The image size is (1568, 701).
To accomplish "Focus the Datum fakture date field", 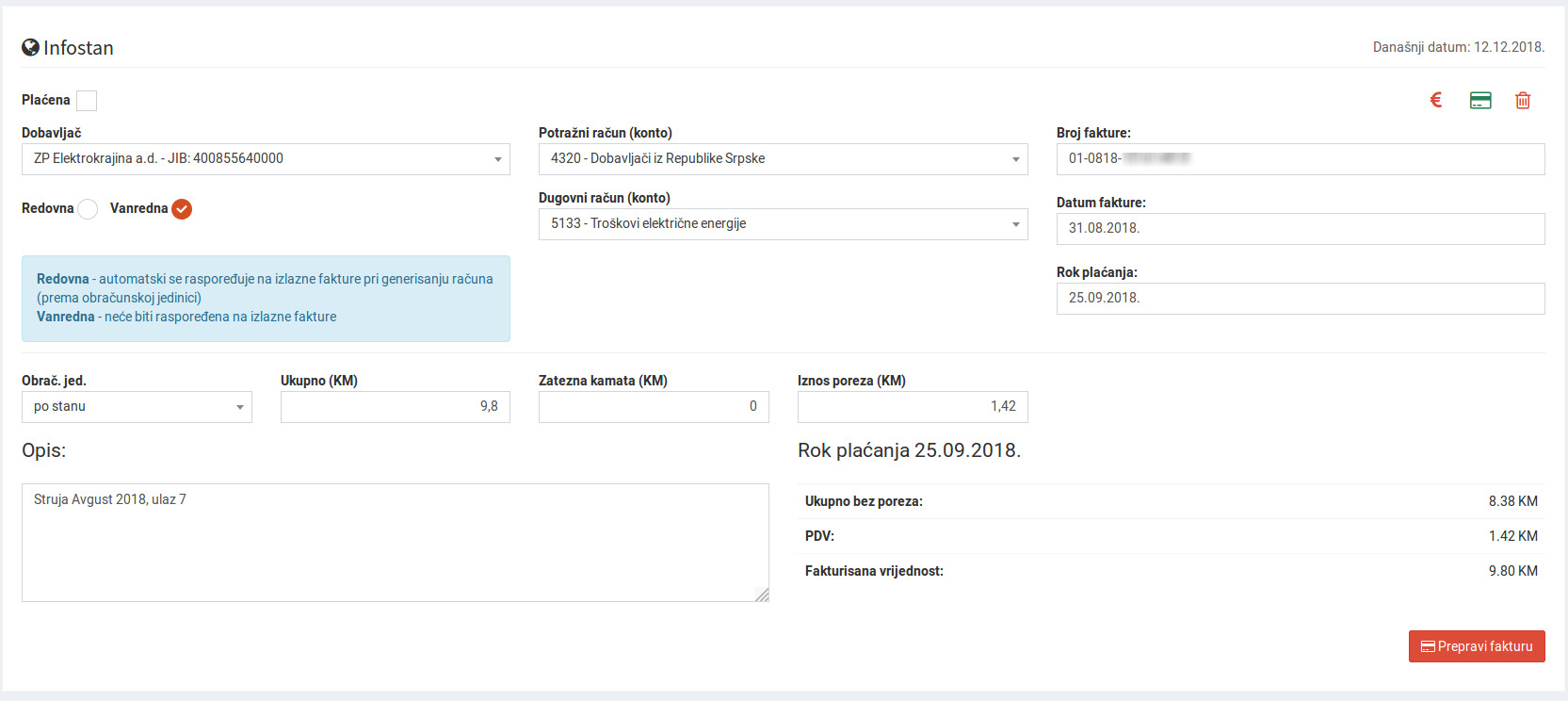I will point(1300,229).
